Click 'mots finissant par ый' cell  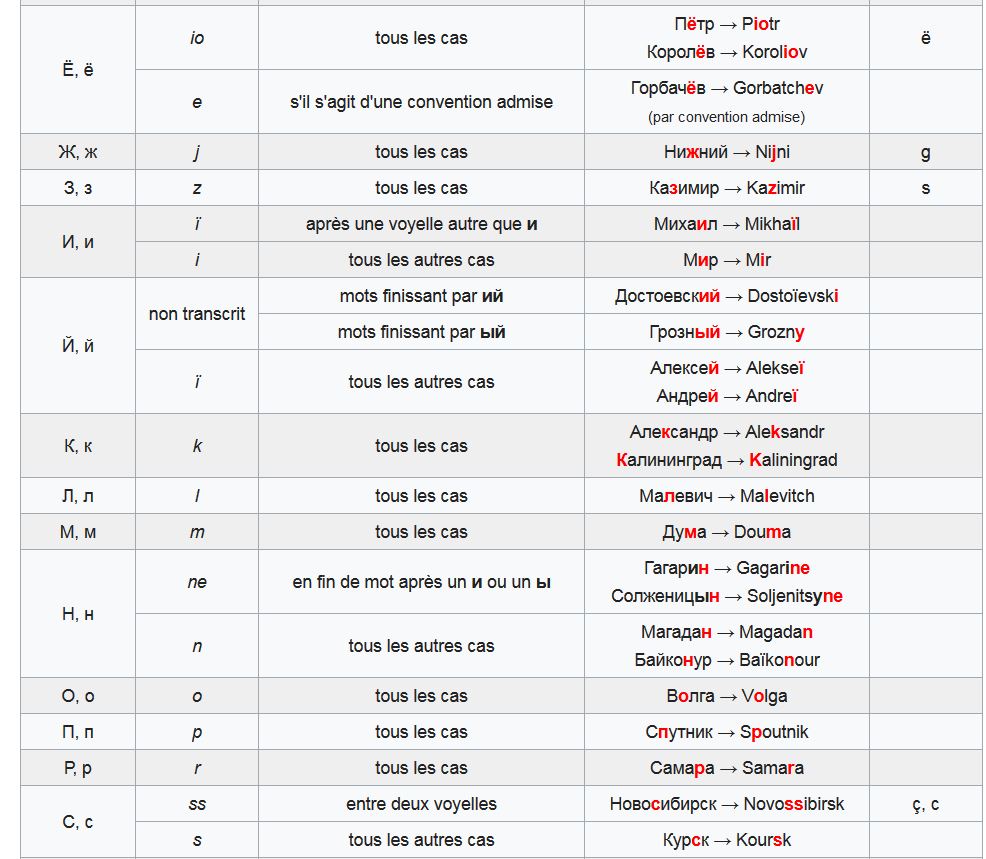421,331
